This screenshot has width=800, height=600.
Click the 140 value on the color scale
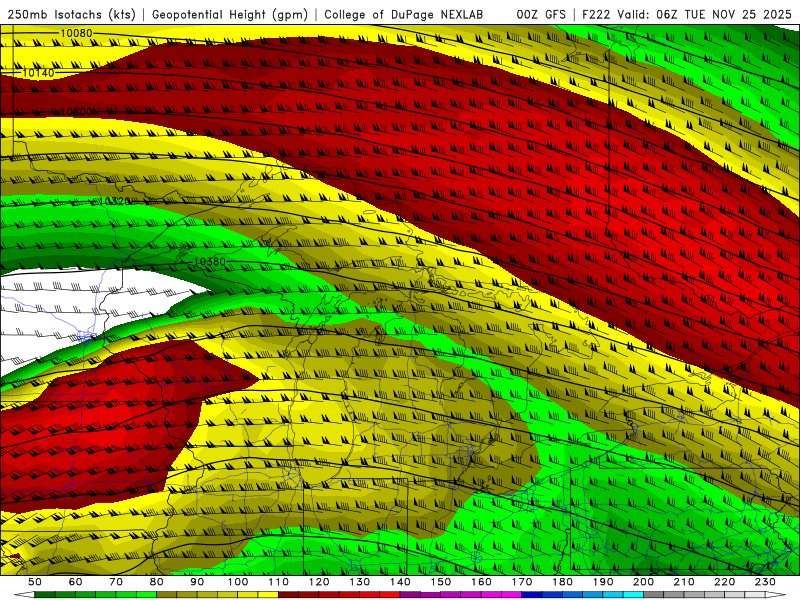click(400, 582)
